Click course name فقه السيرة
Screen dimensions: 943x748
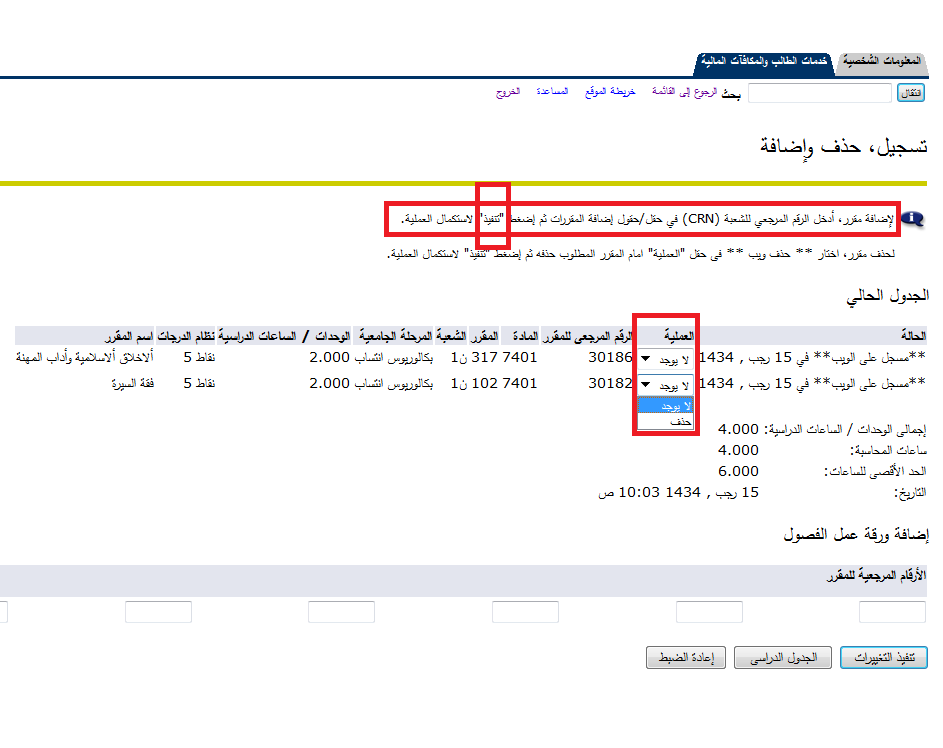point(132,384)
